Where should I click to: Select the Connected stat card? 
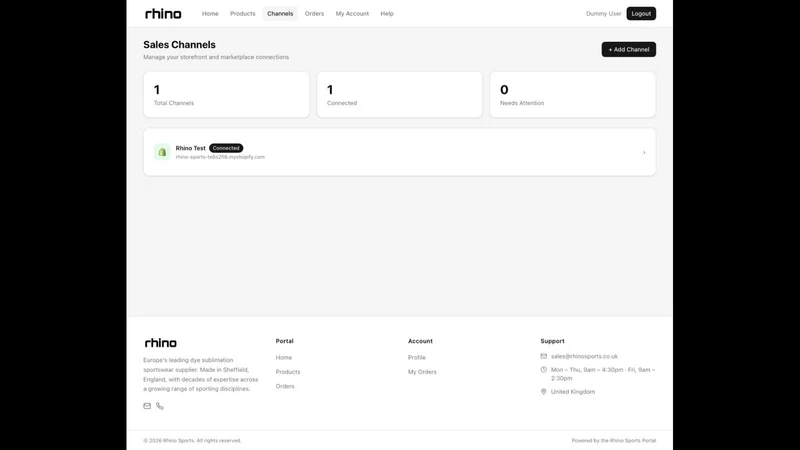[x=399, y=95]
